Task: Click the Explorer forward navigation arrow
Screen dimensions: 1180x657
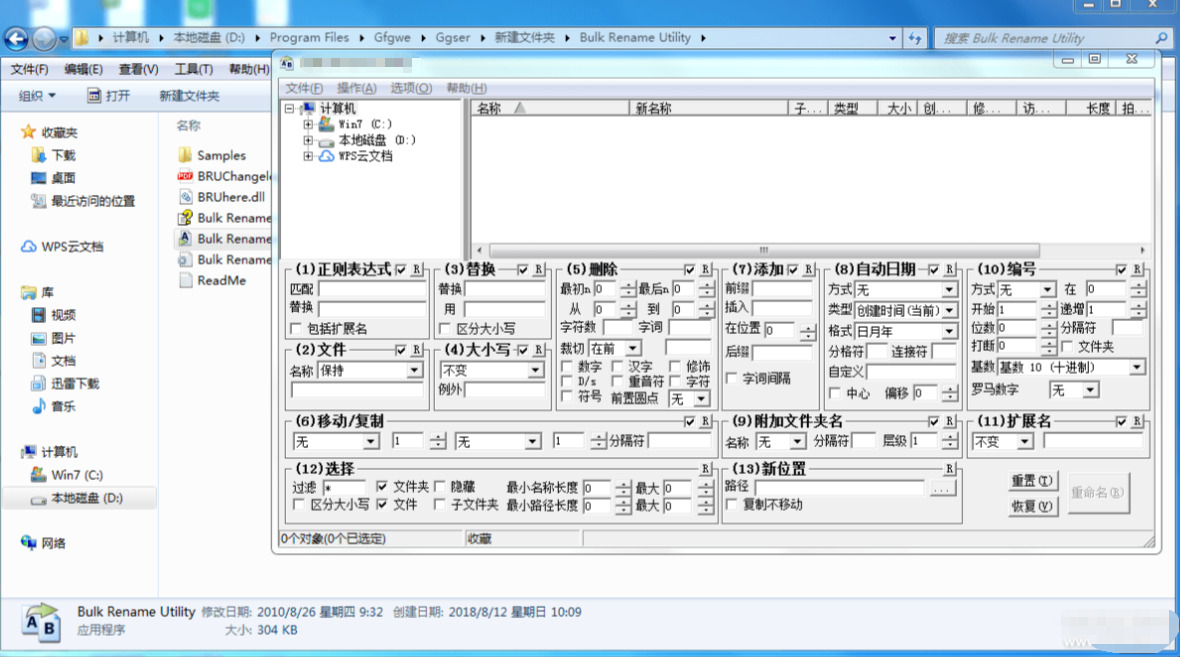Action: [x=44, y=38]
